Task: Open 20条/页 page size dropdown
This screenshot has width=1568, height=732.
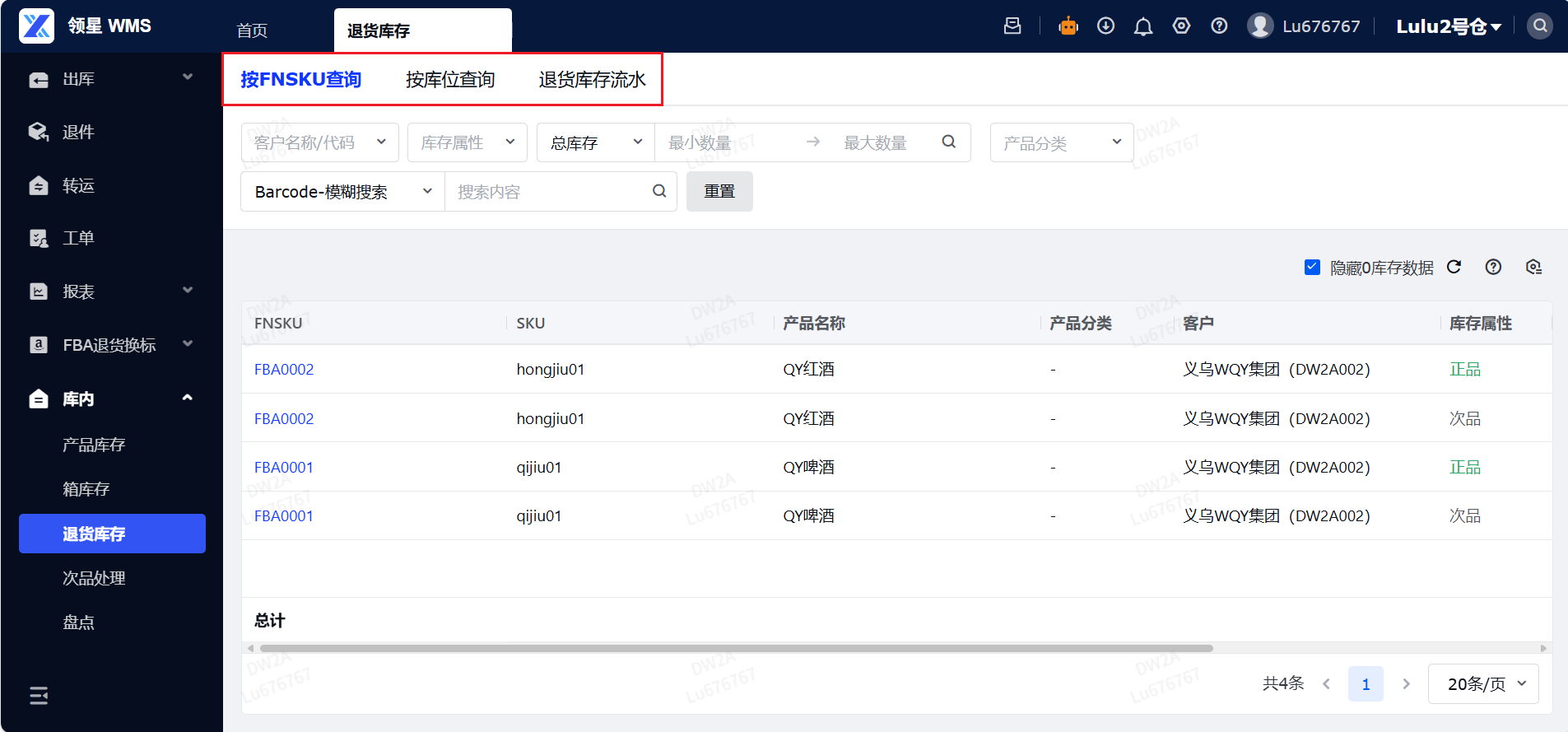Action: tap(1483, 684)
